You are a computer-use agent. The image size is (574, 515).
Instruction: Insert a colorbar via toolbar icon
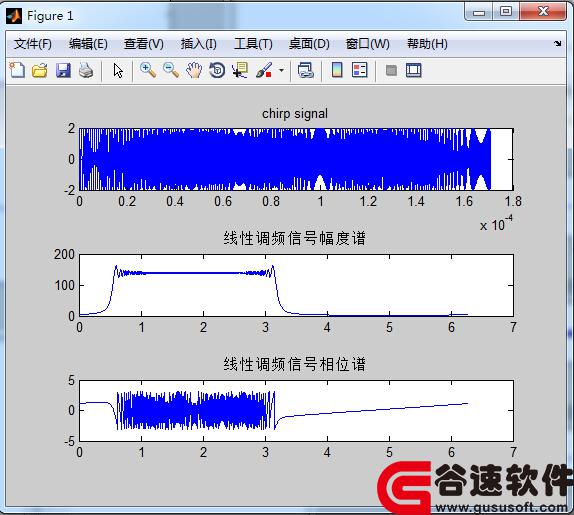pyautogui.click(x=337, y=70)
